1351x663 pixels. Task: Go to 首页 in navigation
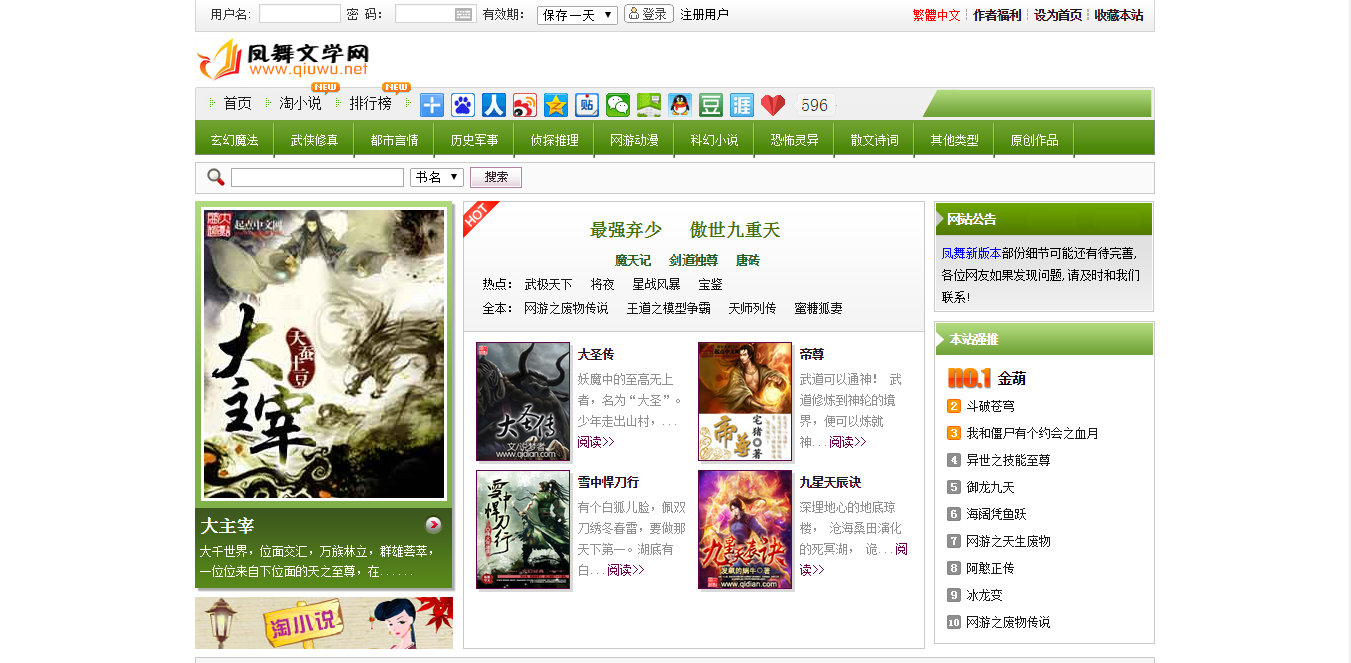[237, 103]
